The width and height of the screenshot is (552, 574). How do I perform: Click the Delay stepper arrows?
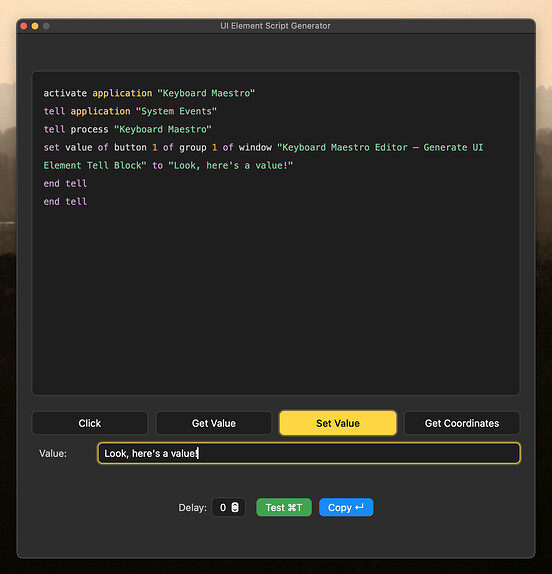[235, 507]
